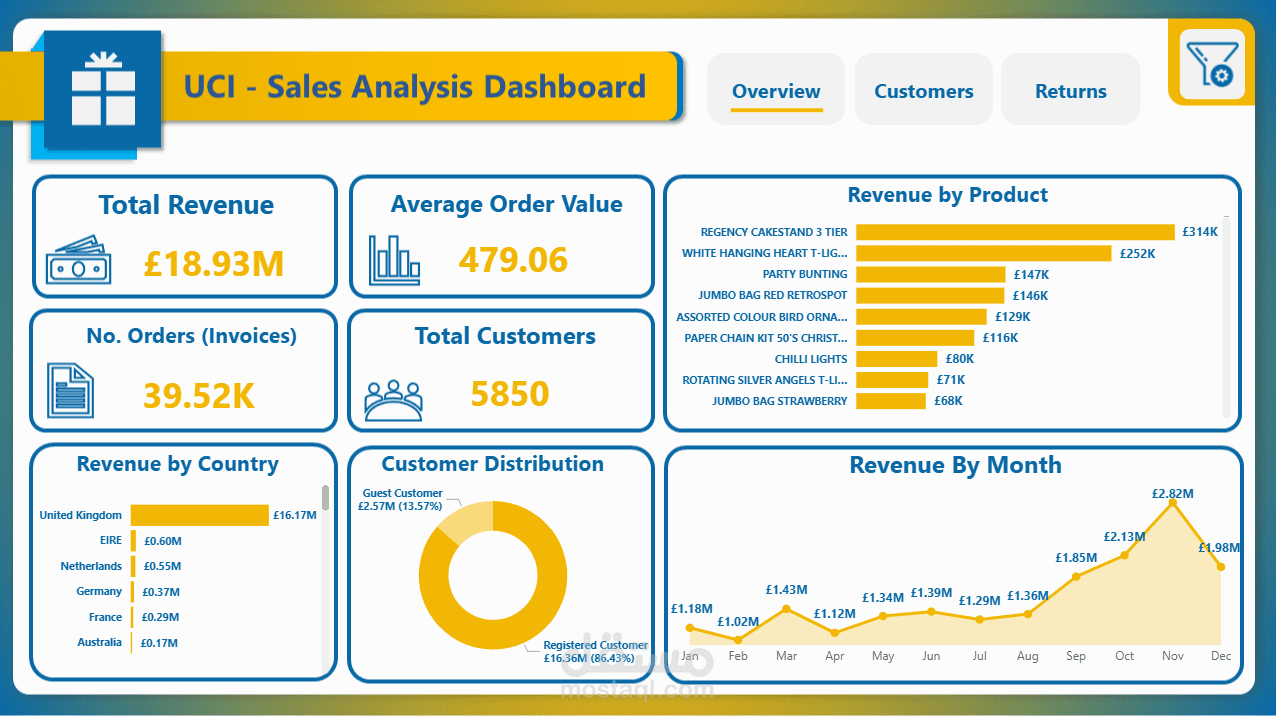
Task: Switch to the Customers tab
Action: pyautogui.click(x=923, y=89)
